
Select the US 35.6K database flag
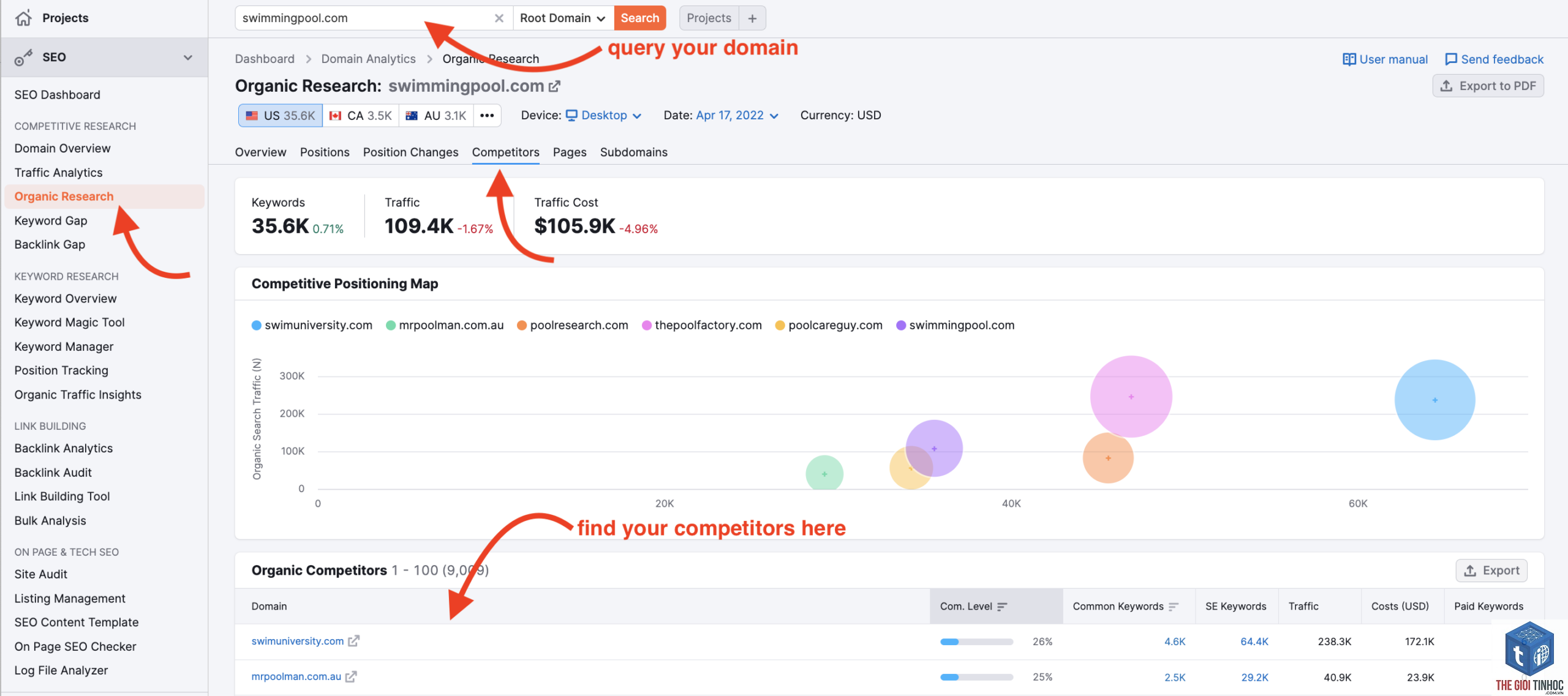click(281, 116)
